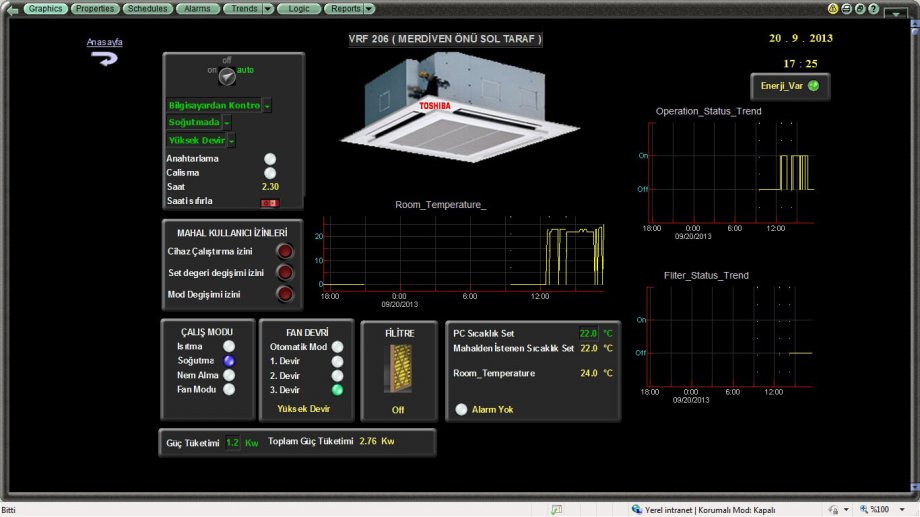
Task: Click the print icon in top toolbar
Action: click(x=846, y=9)
